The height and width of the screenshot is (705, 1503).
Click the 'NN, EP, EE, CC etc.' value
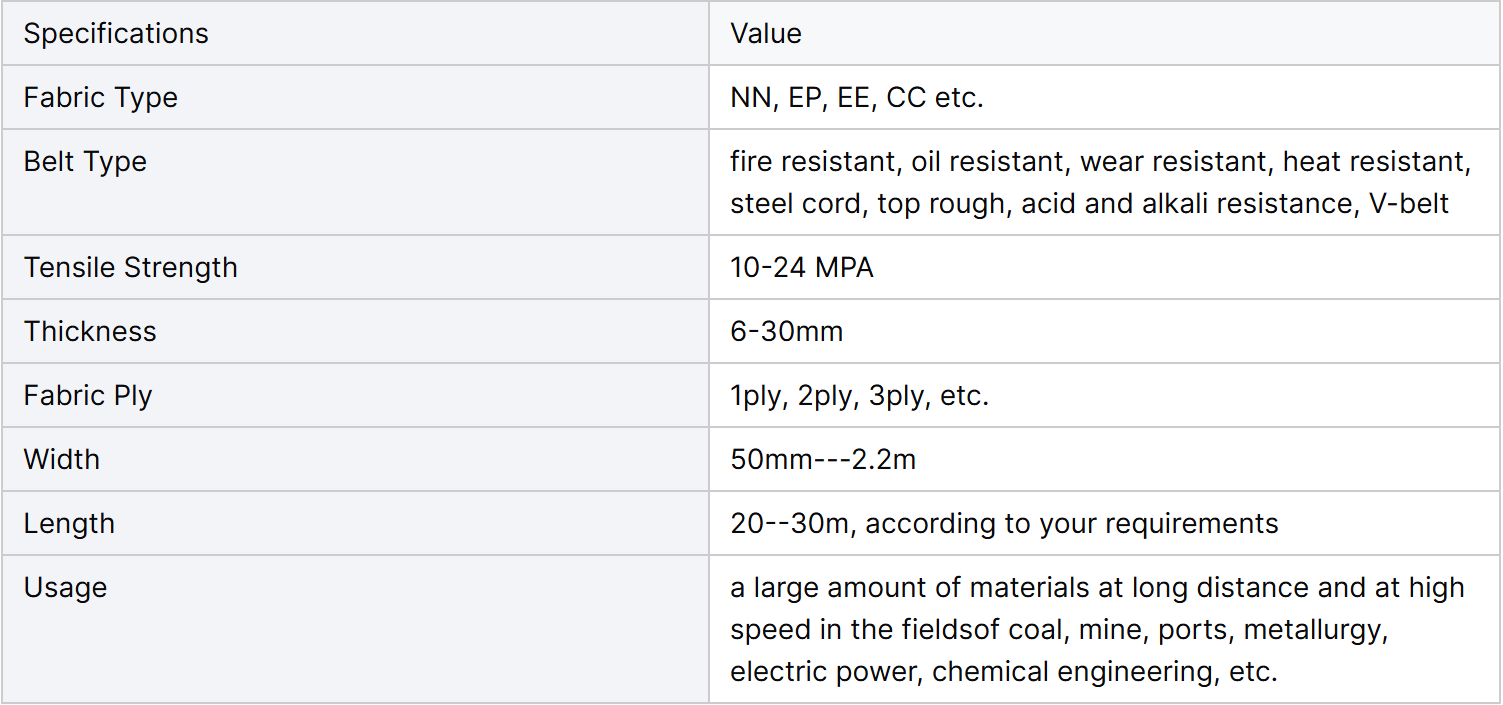coord(857,98)
